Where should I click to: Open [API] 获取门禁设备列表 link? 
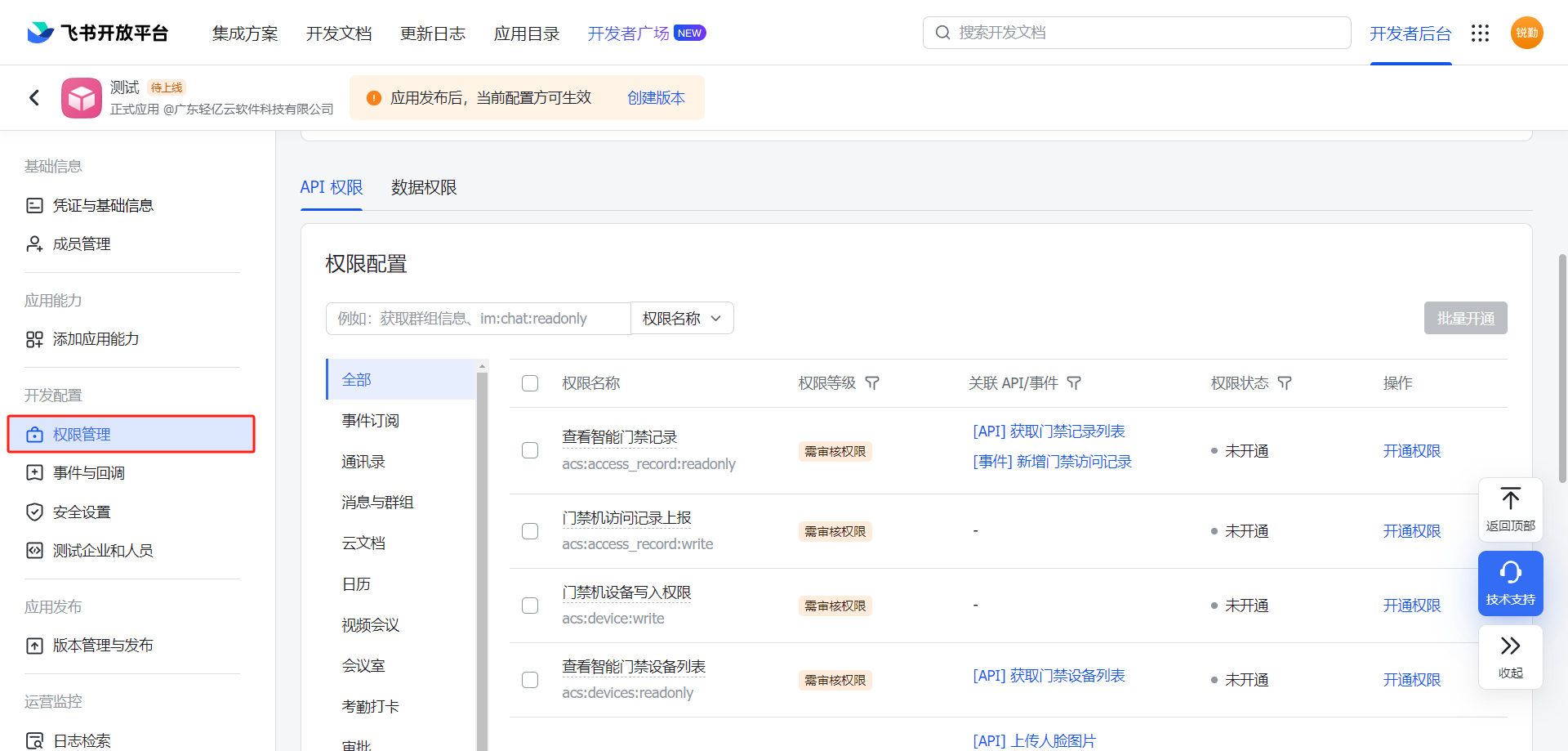tap(1049, 676)
